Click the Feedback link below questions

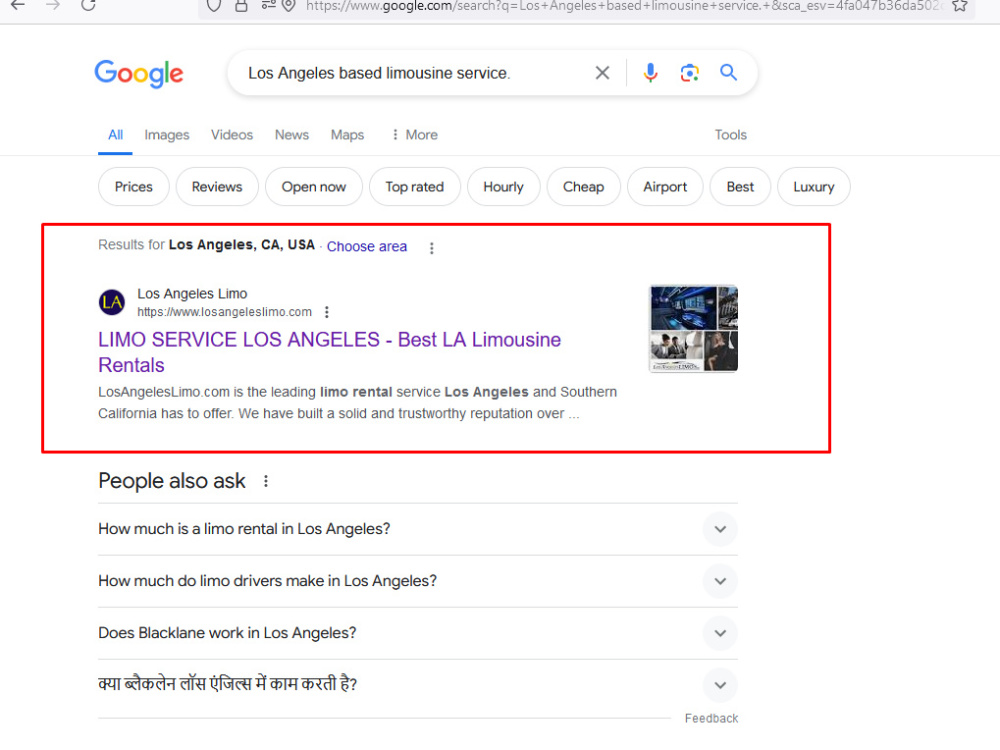[712, 719]
